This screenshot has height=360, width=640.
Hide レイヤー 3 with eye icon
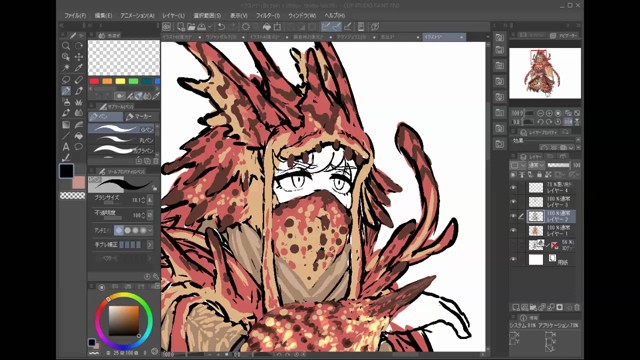(x=513, y=202)
